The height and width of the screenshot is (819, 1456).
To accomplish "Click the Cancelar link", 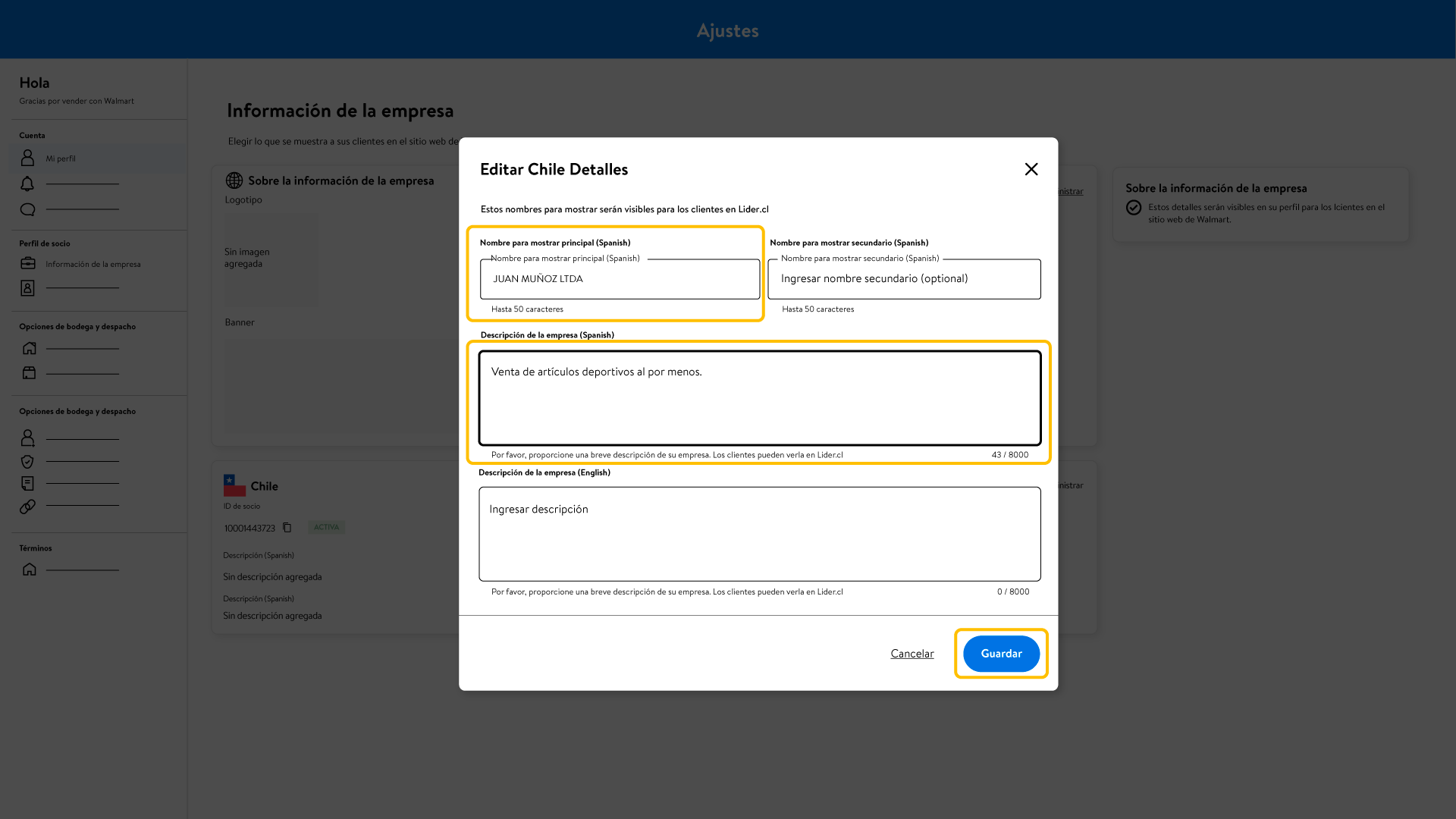I will point(912,654).
